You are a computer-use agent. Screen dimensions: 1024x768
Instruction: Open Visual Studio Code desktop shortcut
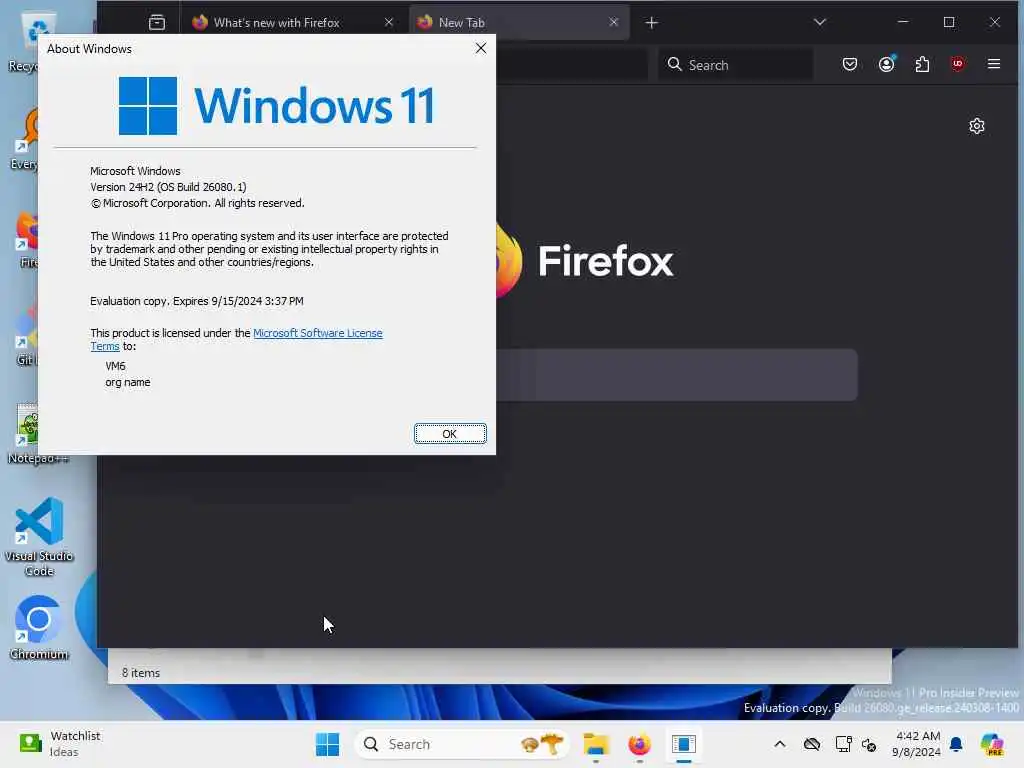click(x=39, y=537)
